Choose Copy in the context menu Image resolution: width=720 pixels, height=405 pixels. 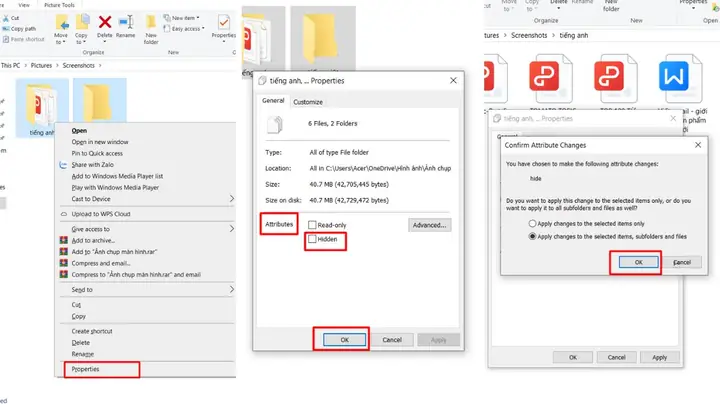pyautogui.click(x=79, y=316)
